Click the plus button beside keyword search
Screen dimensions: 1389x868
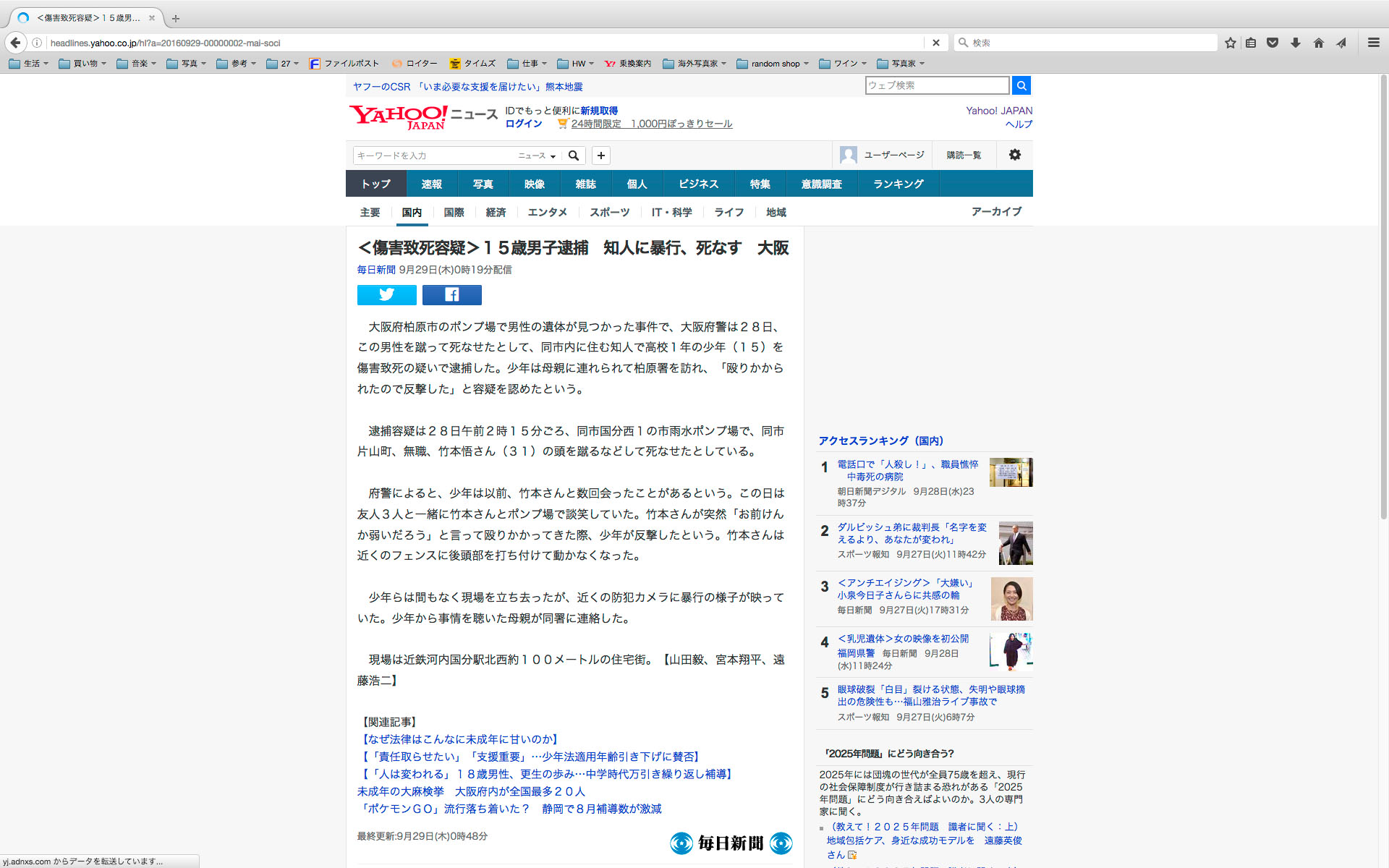point(600,156)
